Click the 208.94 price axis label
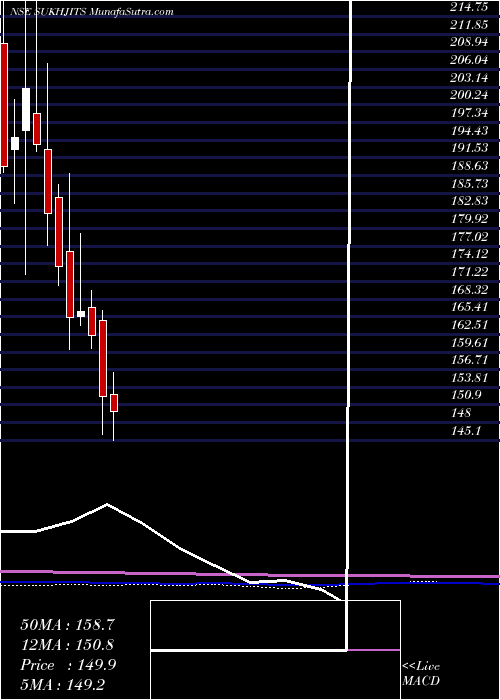500x700 pixels. click(x=471, y=42)
